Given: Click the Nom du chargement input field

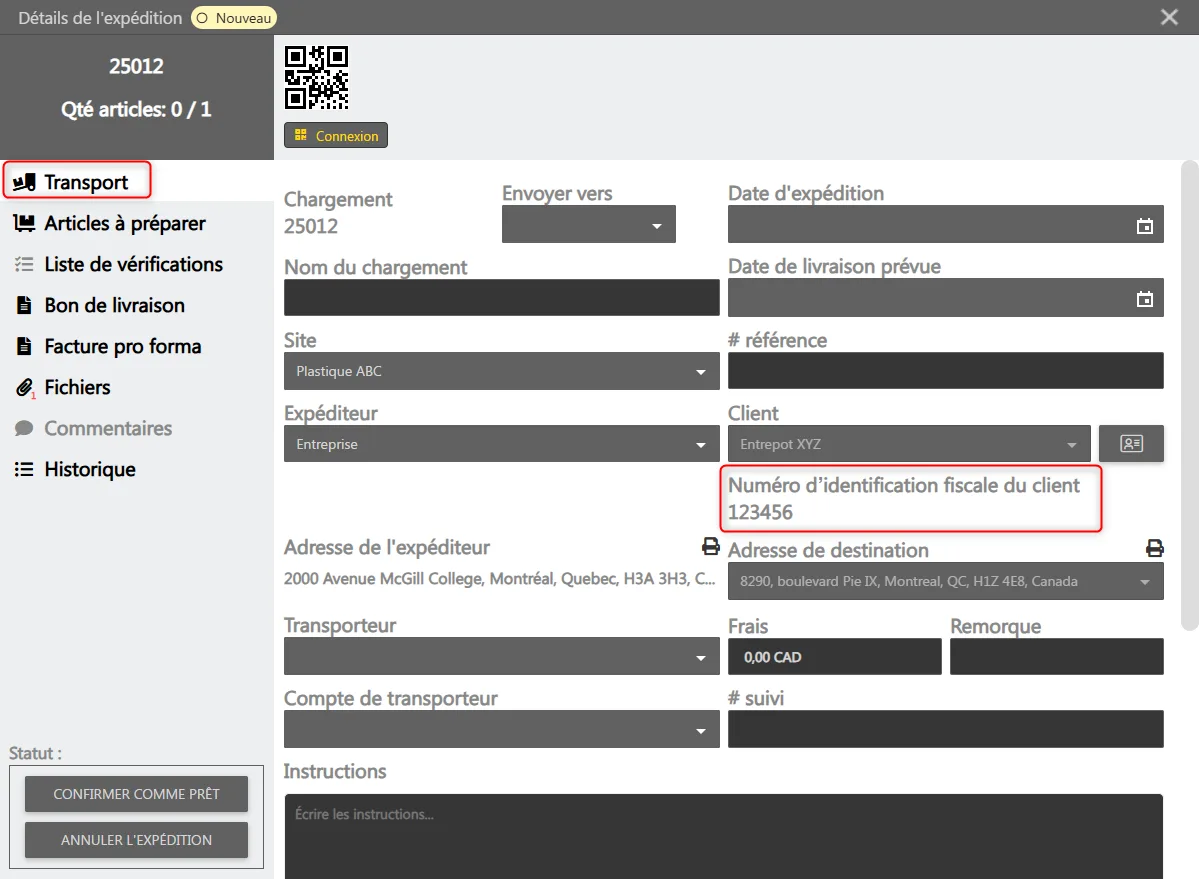Looking at the screenshot, I should click(501, 298).
